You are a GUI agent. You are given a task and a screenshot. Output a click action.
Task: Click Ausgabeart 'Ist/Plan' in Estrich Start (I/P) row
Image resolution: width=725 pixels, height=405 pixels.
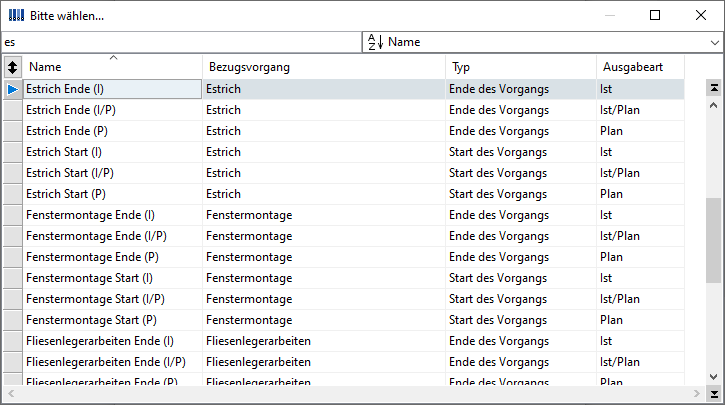(x=640, y=173)
